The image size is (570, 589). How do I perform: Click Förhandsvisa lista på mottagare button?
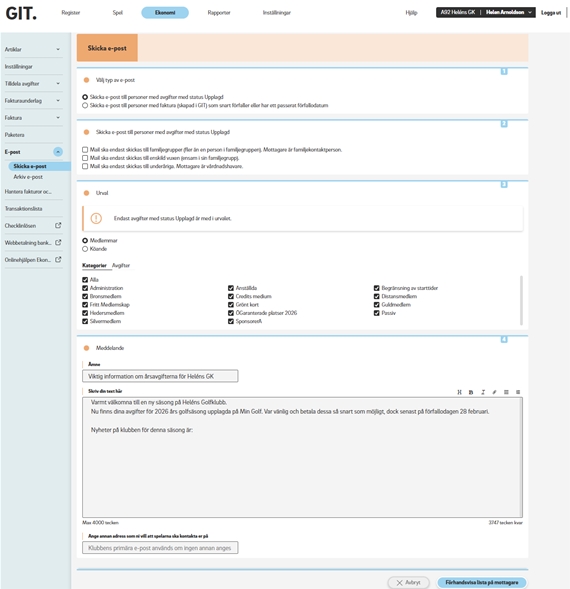click(482, 582)
